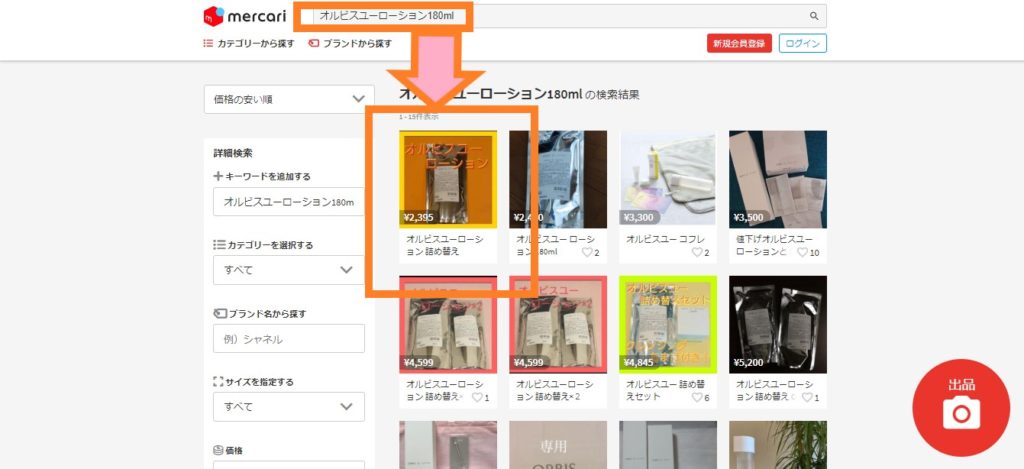Open the 価格の安い順 sort dropdown

(289, 99)
